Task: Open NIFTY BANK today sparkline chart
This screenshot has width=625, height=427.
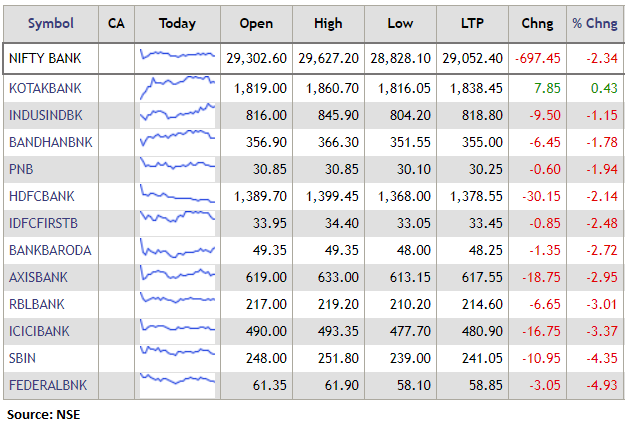Action: tap(177, 56)
